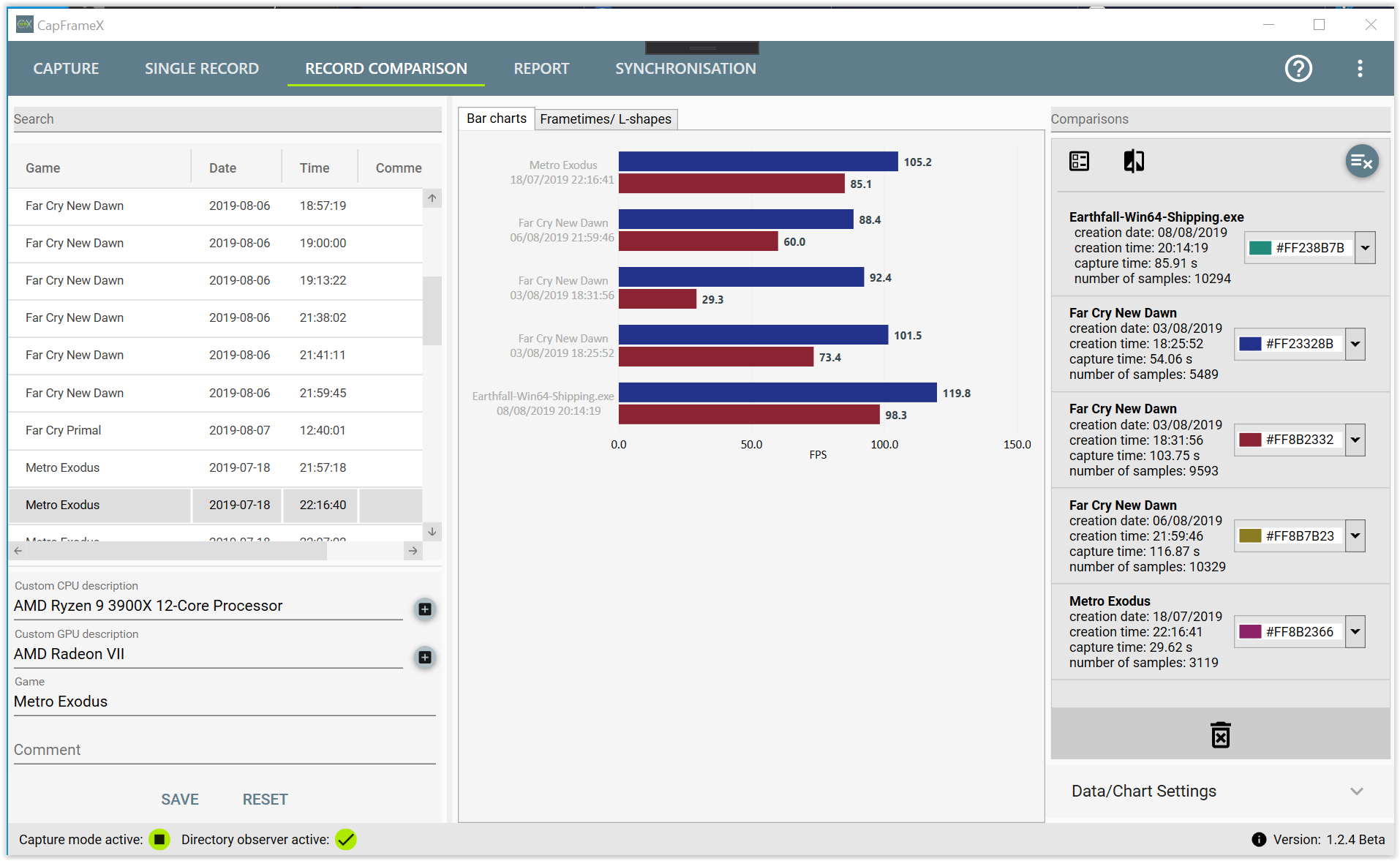Select Far Cry New Dawn record at 19:00:00
The image size is (1400, 861).
216,244
